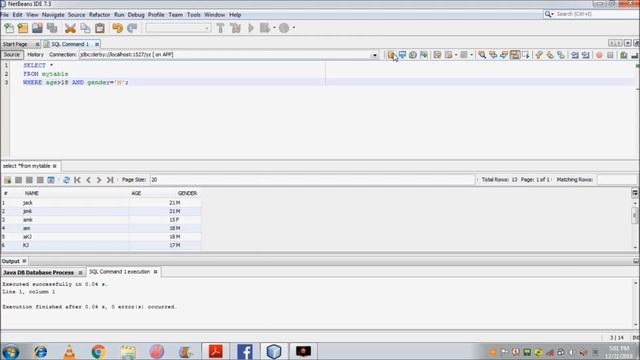Open the Refactor menu

pos(100,15)
